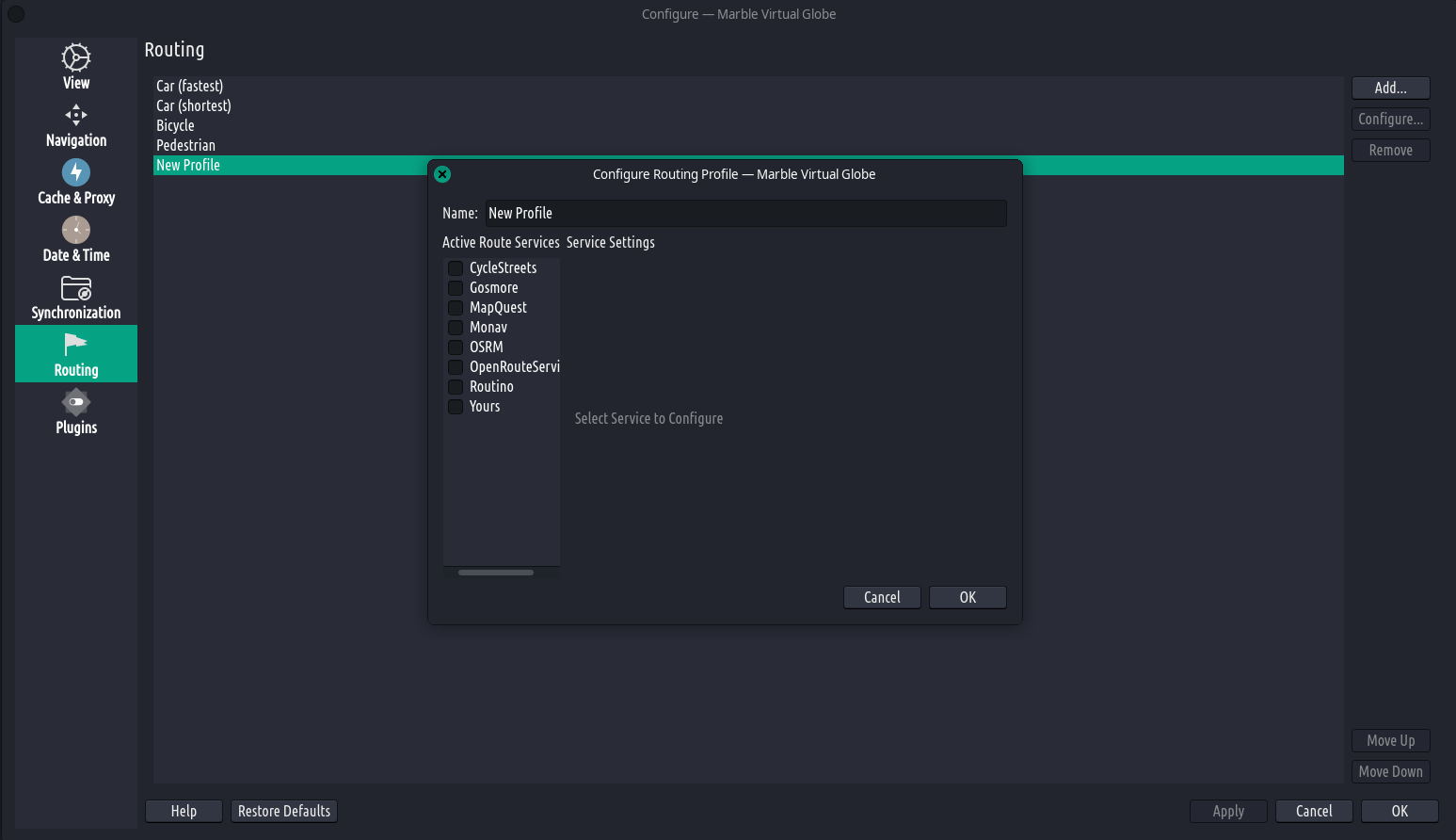Close the Configure Routing Profile dialog
The image size is (1456, 840).
[x=442, y=174]
